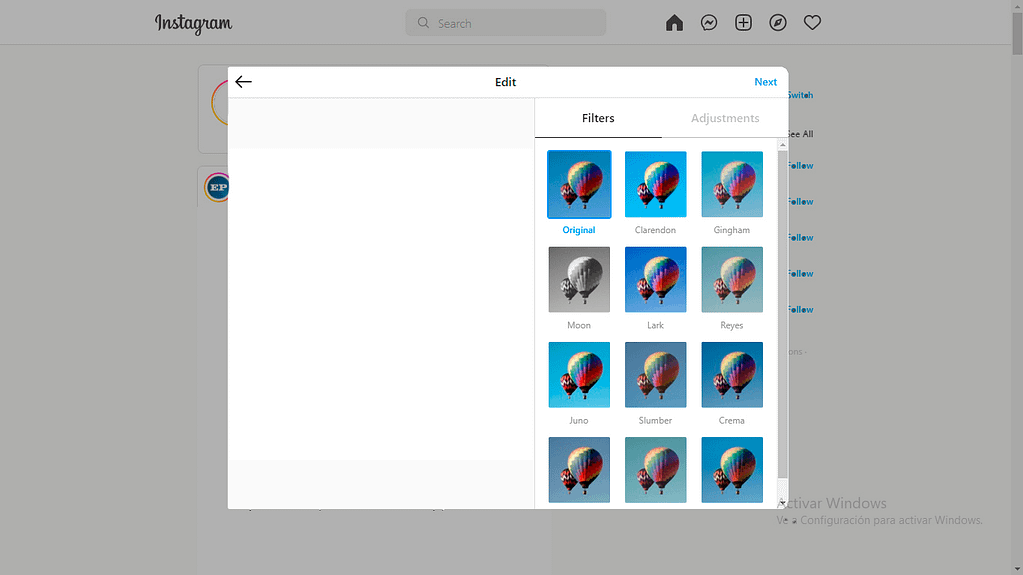Click the filter list scrollbar thumb
The height and width of the screenshot is (575, 1023).
[x=783, y=315]
